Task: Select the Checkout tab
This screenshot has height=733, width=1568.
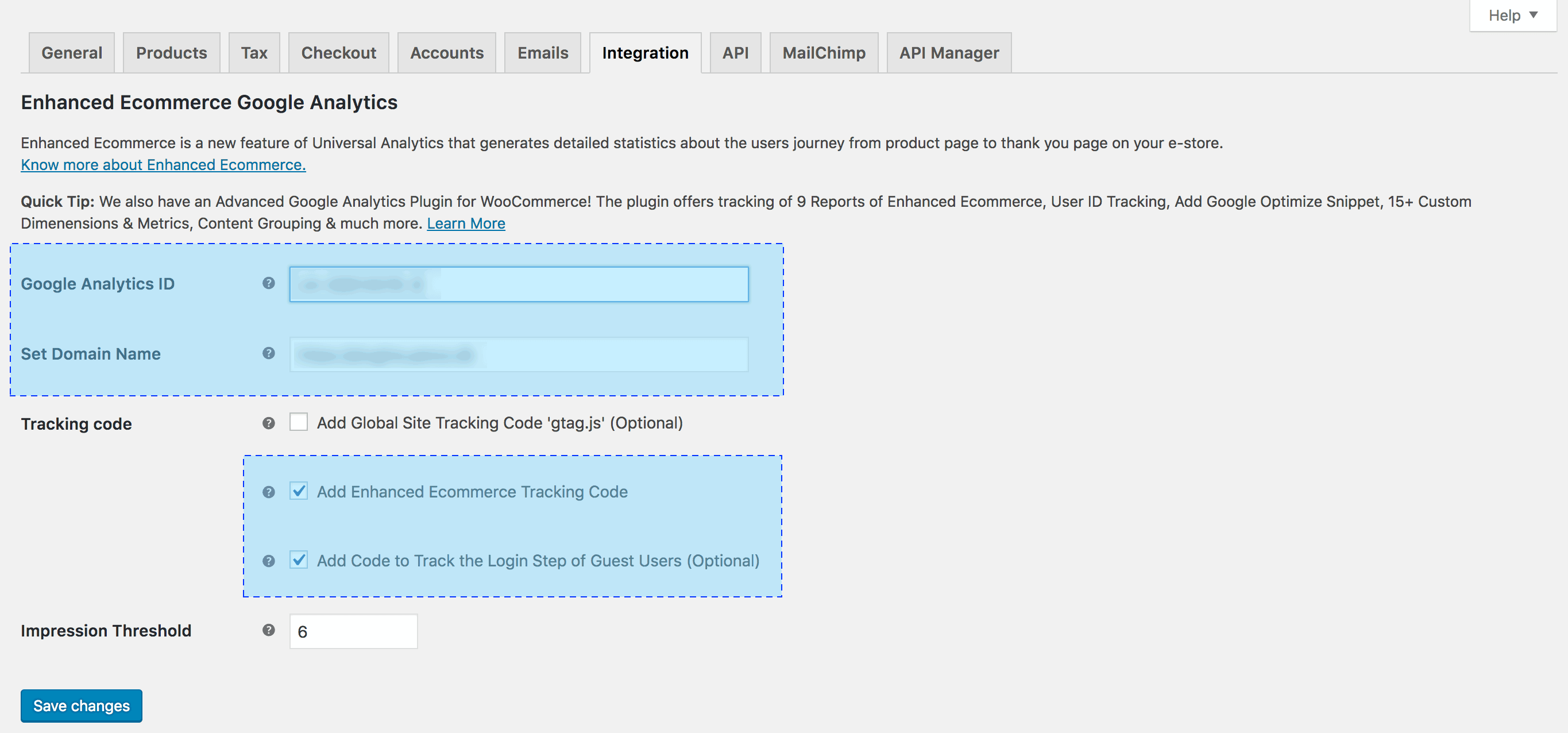Action: coord(338,53)
